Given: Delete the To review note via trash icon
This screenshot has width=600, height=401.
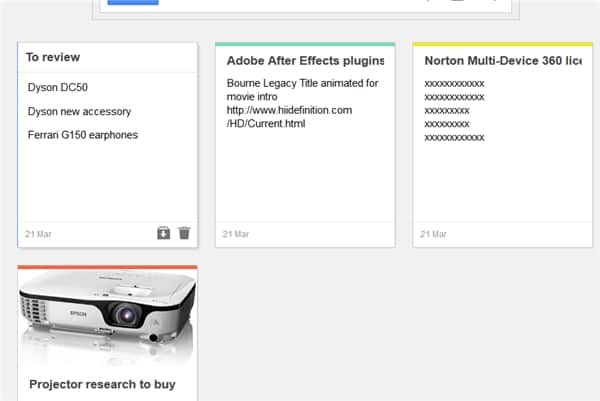Looking at the screenshot, I should coord(184,233).
